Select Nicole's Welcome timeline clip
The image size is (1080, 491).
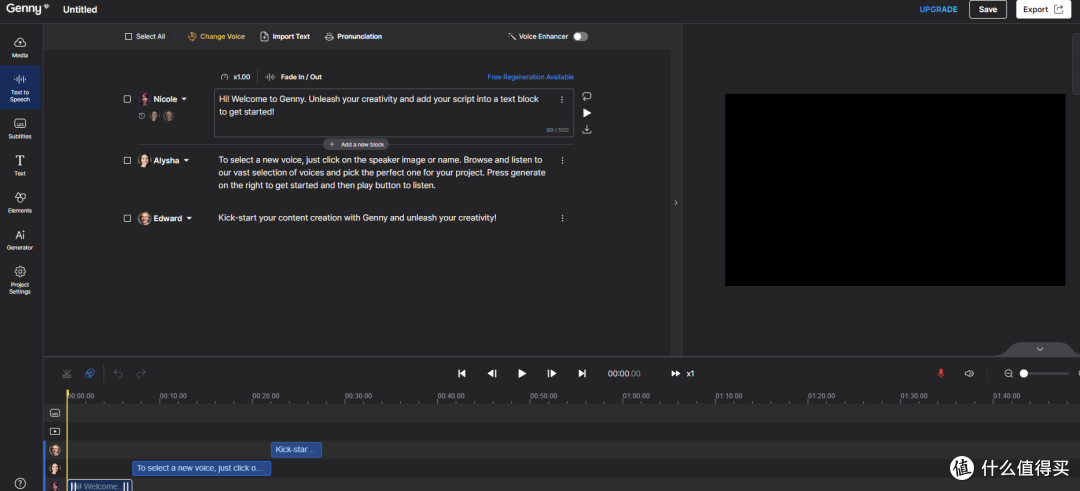pyautogui.click(x=100, y=485)
